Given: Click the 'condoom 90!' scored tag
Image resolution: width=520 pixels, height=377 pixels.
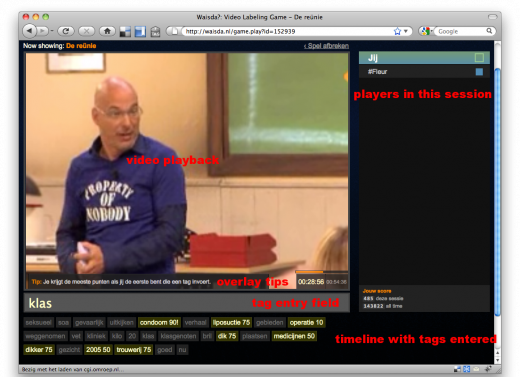Looking at the screenshot, I should coord(159,322).
